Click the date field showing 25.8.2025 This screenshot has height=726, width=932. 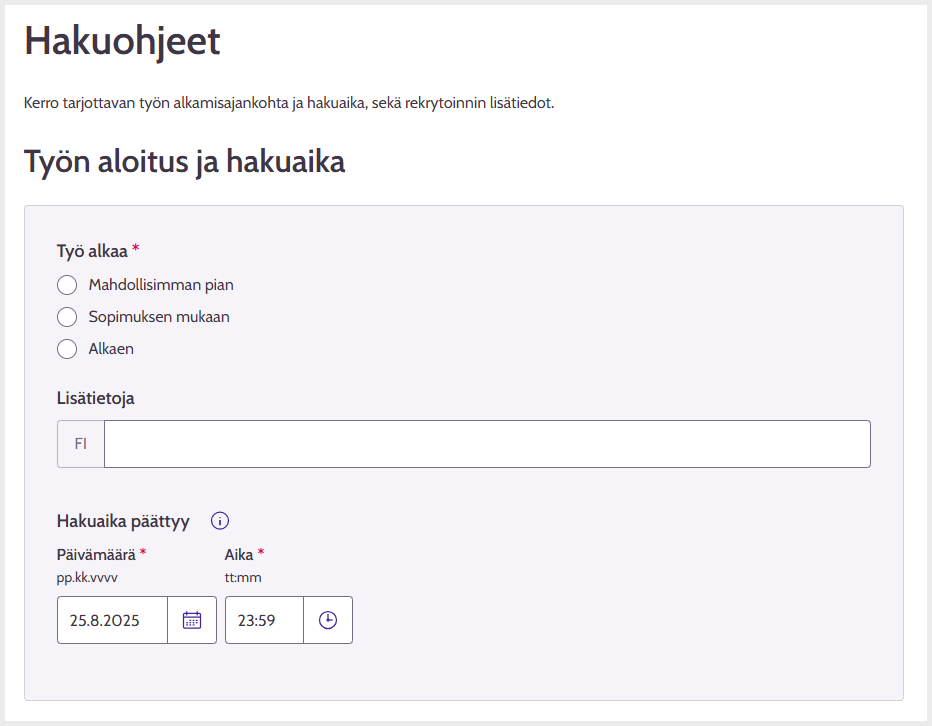point(112,620)
